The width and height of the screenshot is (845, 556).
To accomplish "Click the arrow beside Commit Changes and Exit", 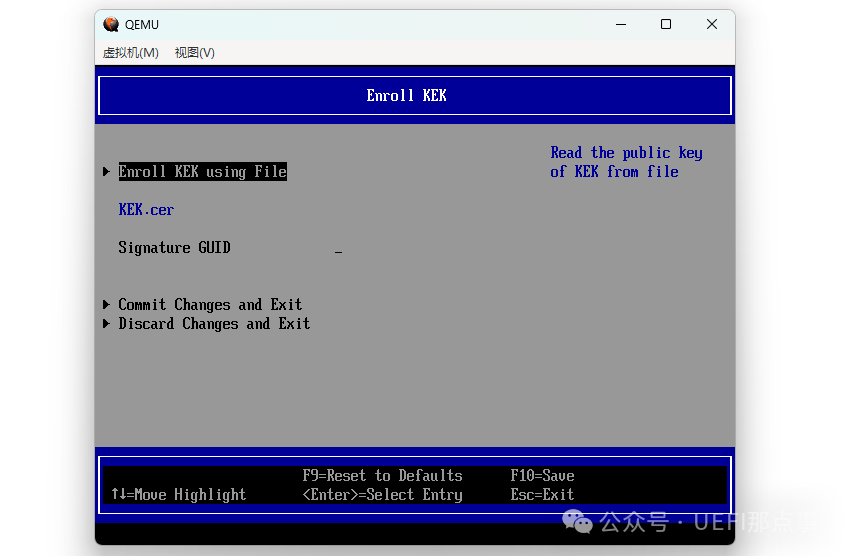I will (106, 305).
